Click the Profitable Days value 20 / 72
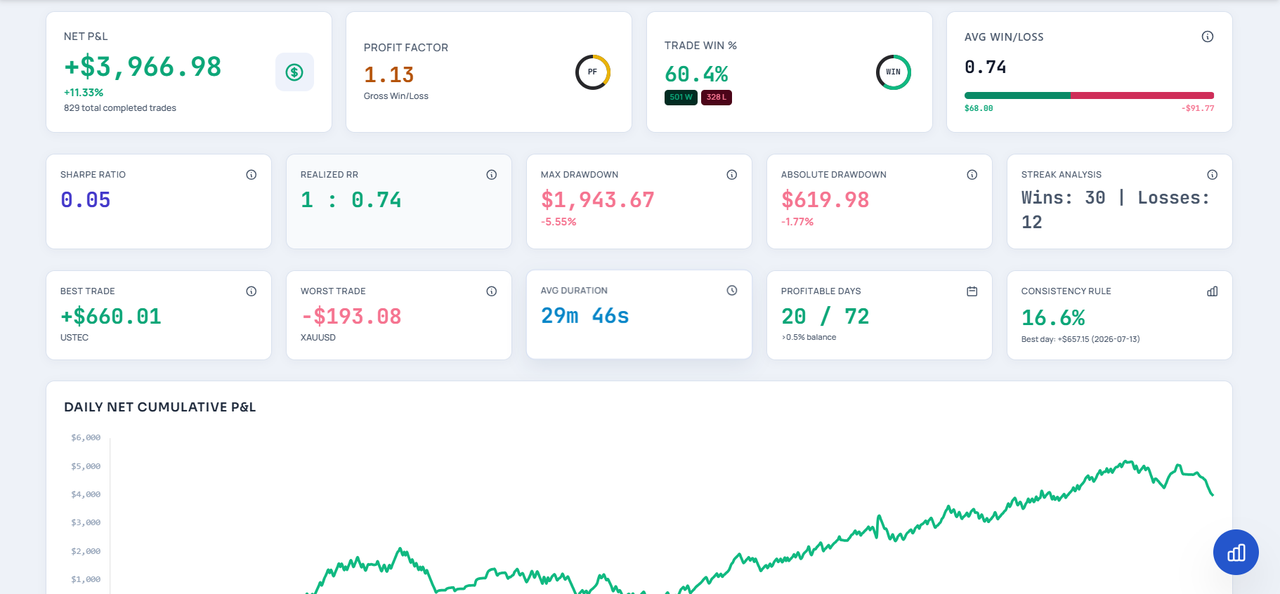Viewport: 1280px width, 594px height. pyautogui.click(x=825, y=317)
